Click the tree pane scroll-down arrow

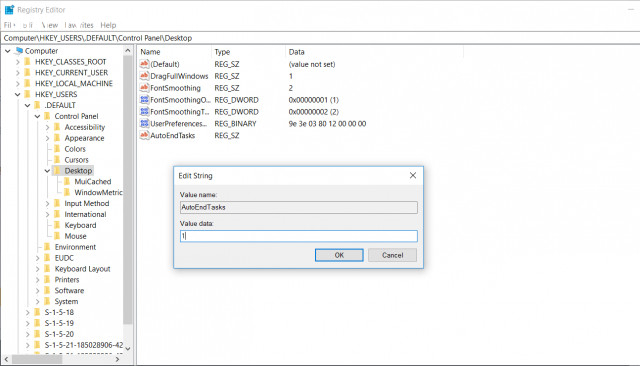pyautogui.click(x=128, y=348)
